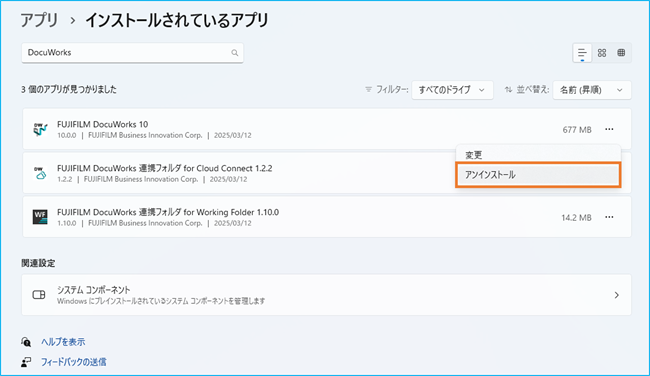The width and height of the screenshot is (650, 376).
Task: Click the search magnifier icon
Action: (235, 53)
